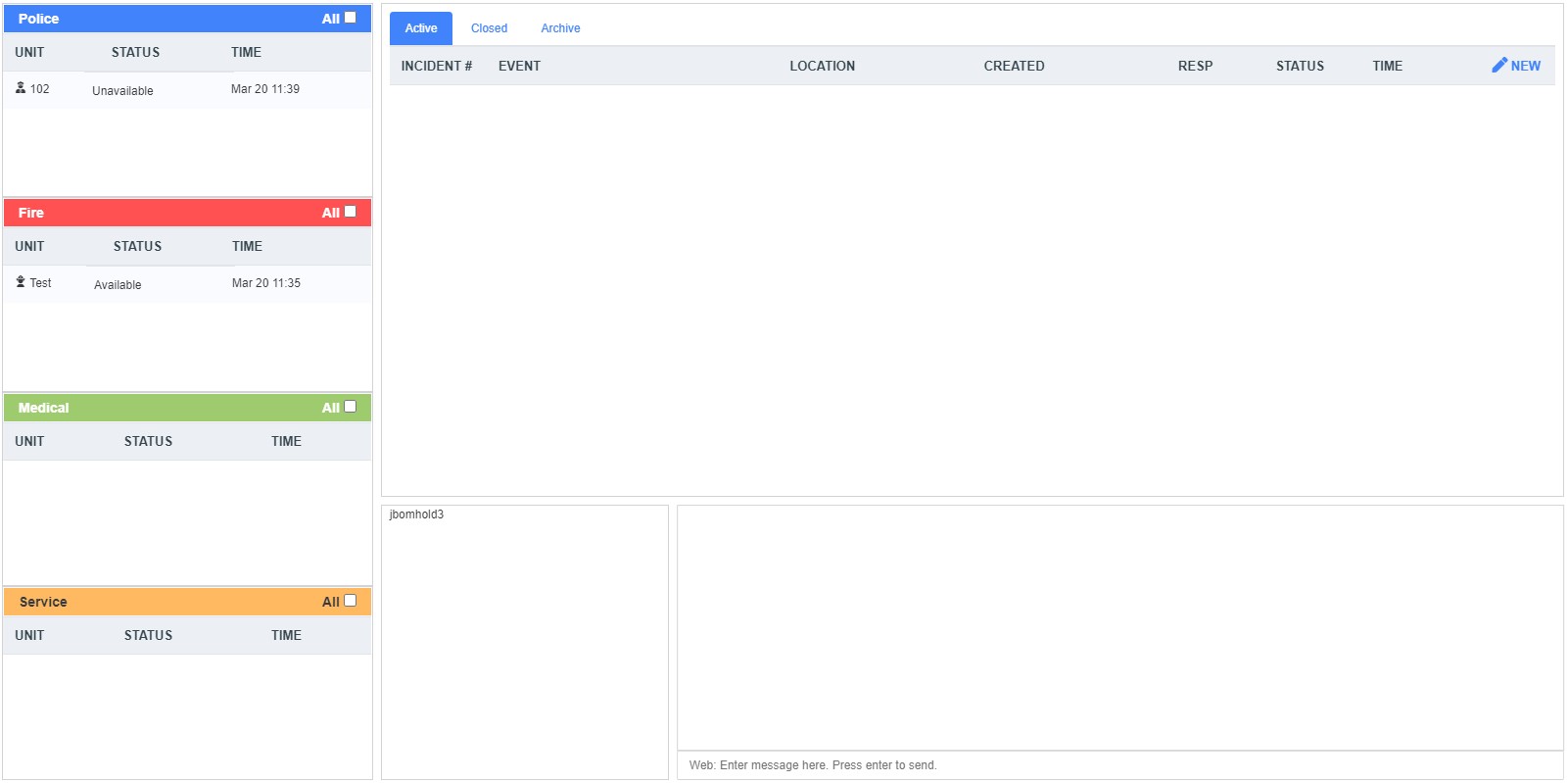Switch to the Closed incidents tab
1568x783 pixels.
click(x=489, y=28)
